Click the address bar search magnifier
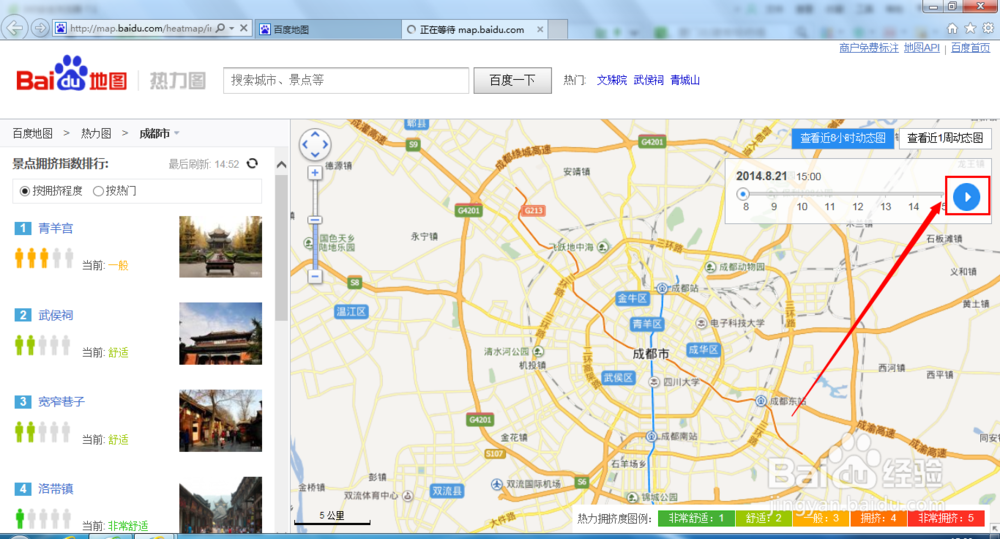The height and width of the screenshot is (539, 1000). (x=220, y=28)
